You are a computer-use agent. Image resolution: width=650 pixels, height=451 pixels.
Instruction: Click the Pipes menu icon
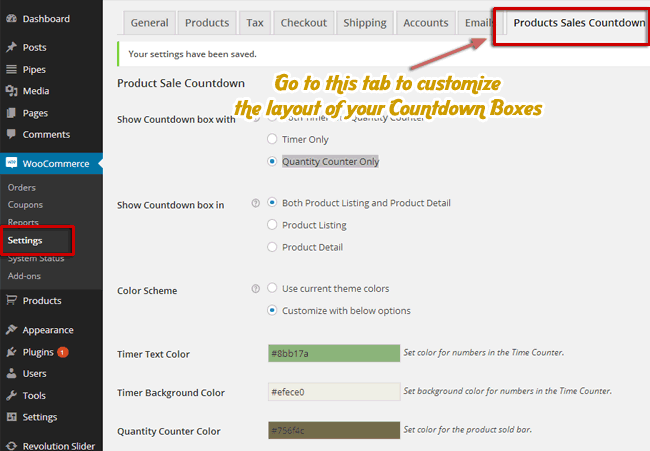point(12,69)
